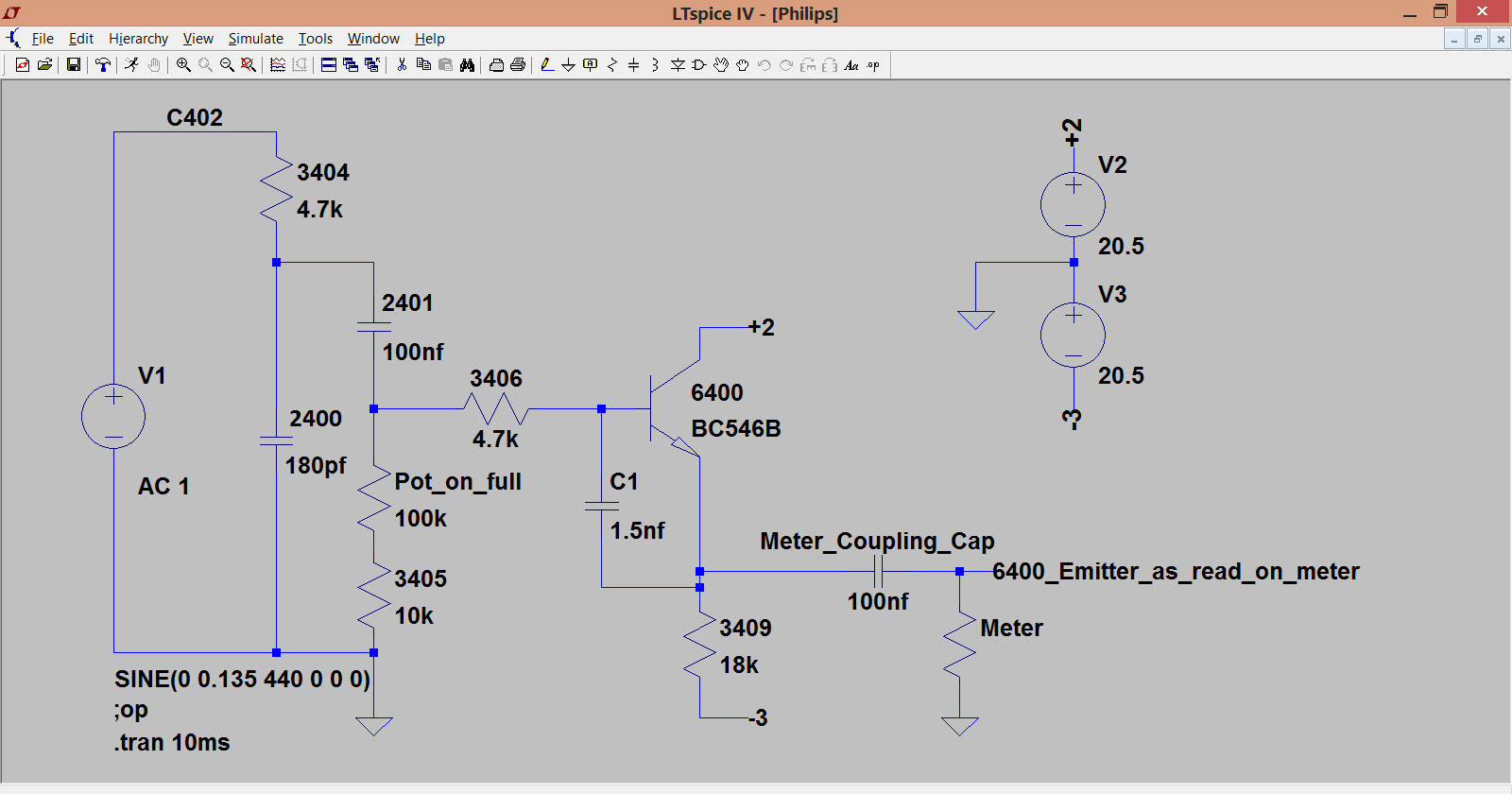Viewport: 1512px width, 794px height.
Task: Click the .tran 10ms directive text
Action: [172, 742]
